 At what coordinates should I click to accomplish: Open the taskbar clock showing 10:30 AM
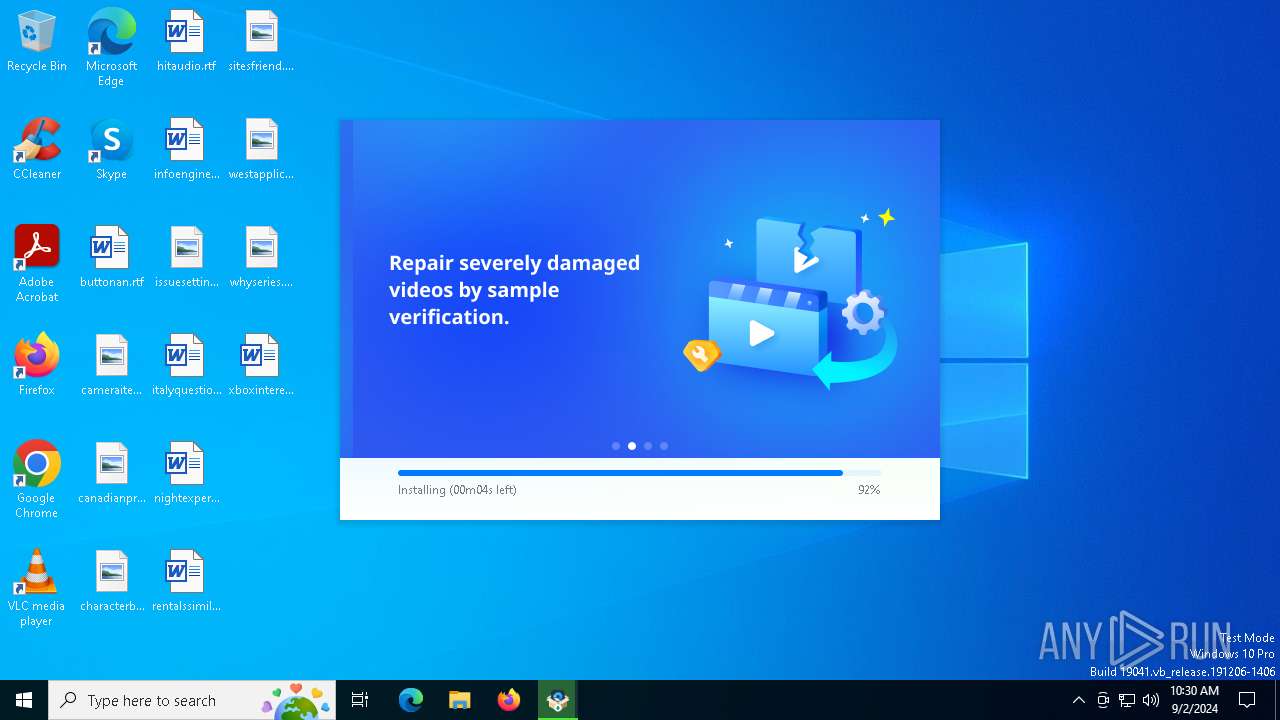click(x=1194, y=700)
